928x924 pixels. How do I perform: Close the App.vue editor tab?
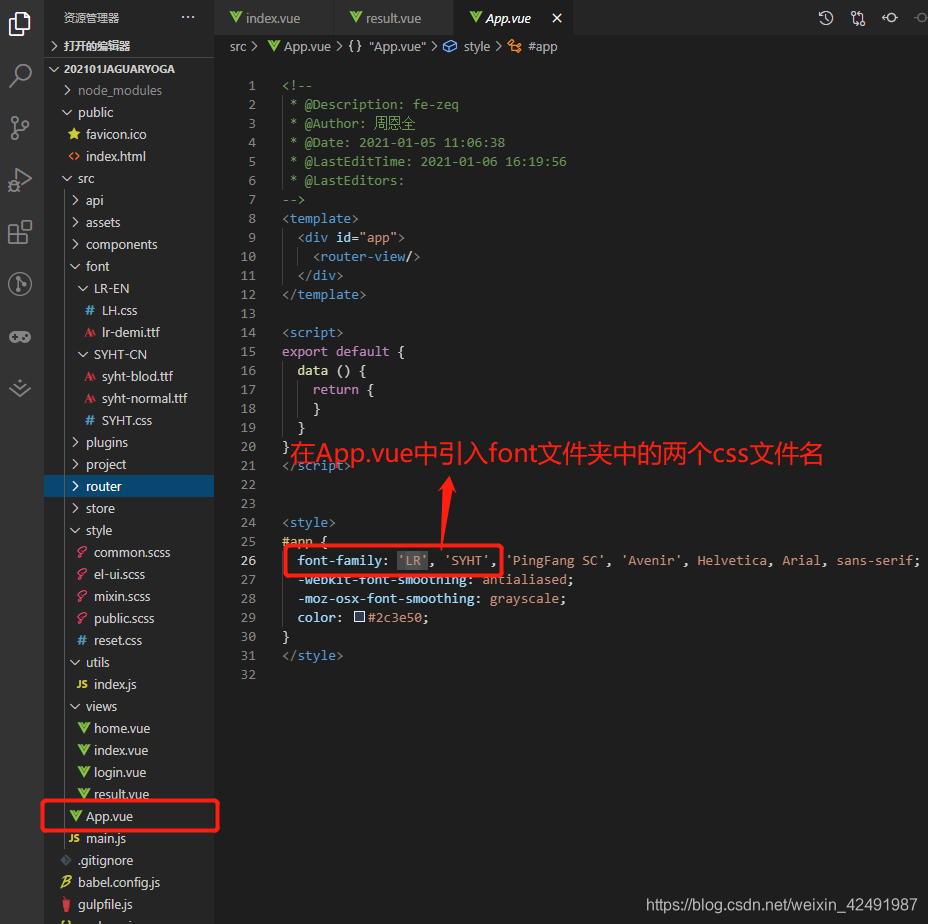pos(556,18)
